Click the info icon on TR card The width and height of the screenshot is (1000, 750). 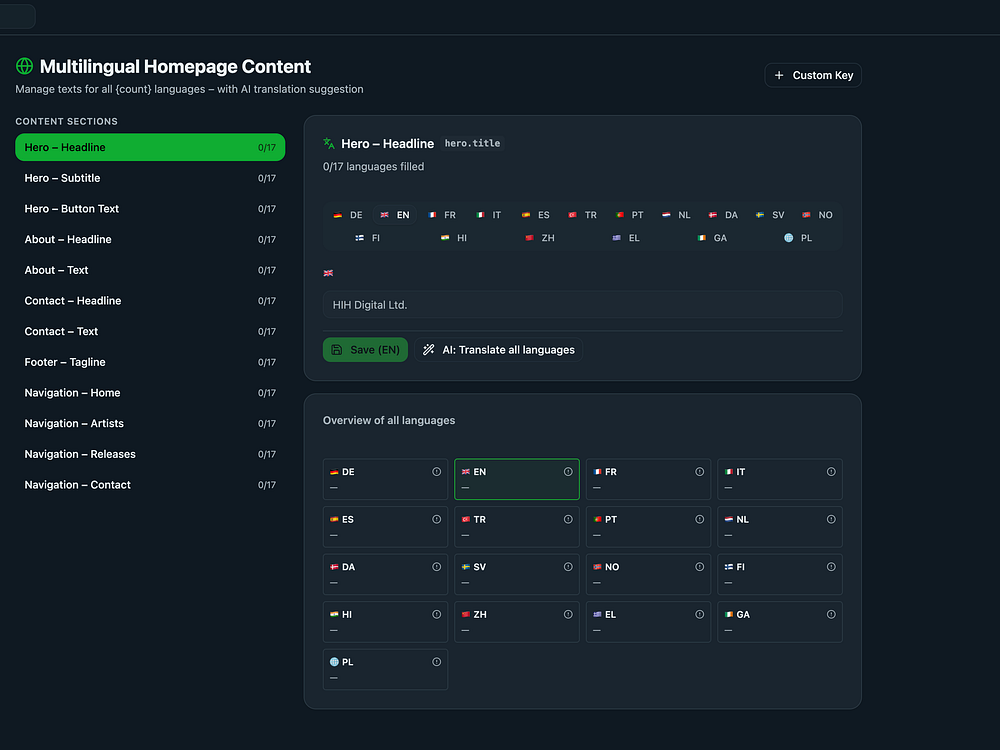568,520
